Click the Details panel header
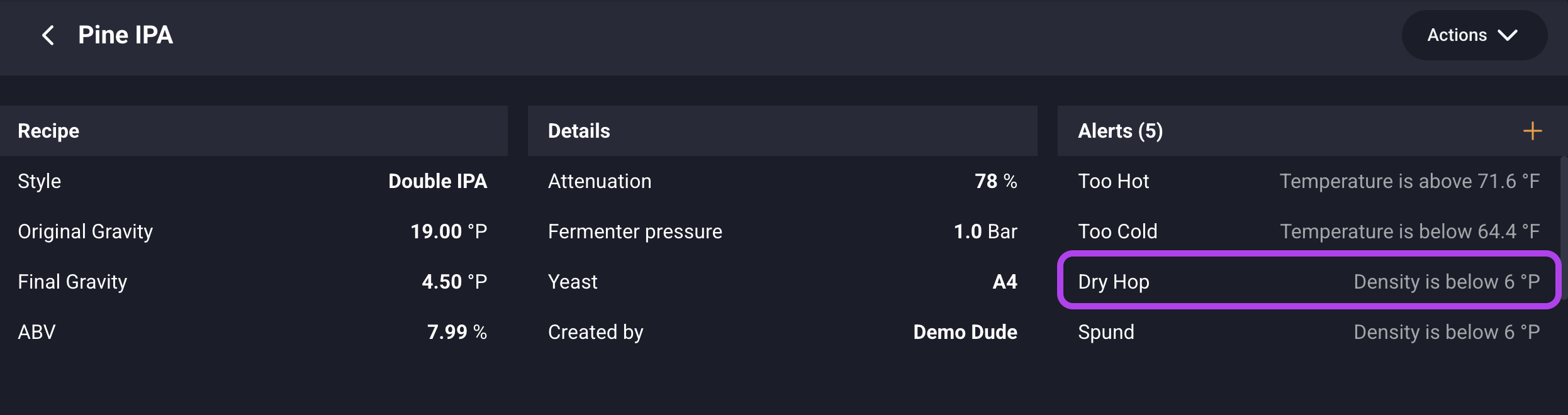 coord(579,131)
